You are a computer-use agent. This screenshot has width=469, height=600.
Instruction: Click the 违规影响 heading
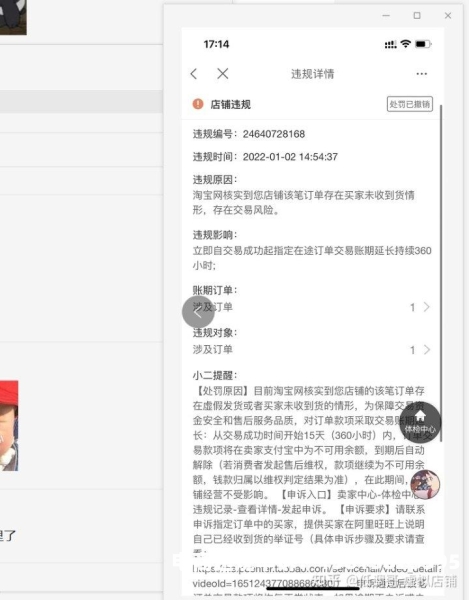(x=215, y=235)
